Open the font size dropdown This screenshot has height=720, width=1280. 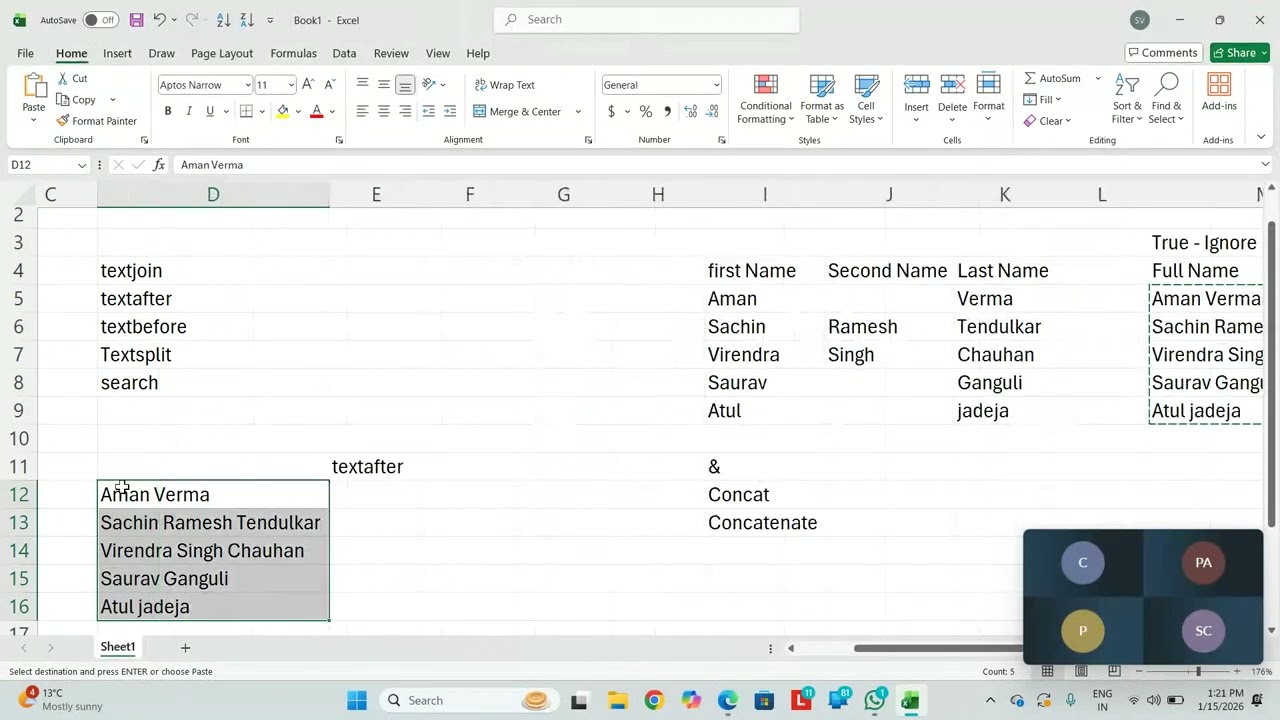(291, 85)
